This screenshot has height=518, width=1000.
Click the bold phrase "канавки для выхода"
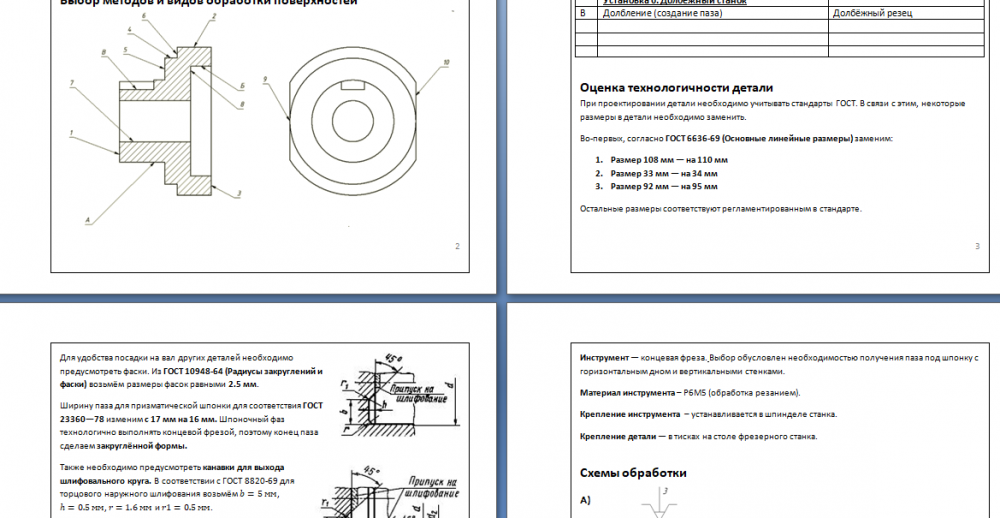[244, 467]
